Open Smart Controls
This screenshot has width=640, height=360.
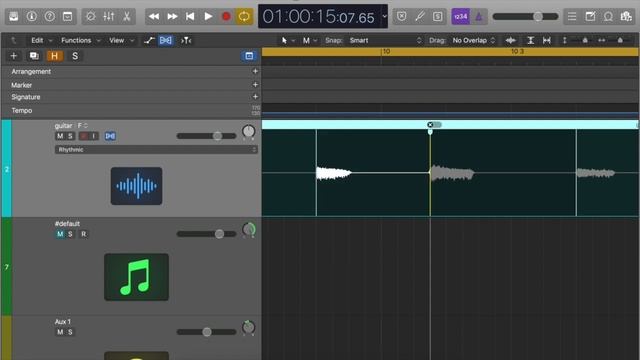91,17
